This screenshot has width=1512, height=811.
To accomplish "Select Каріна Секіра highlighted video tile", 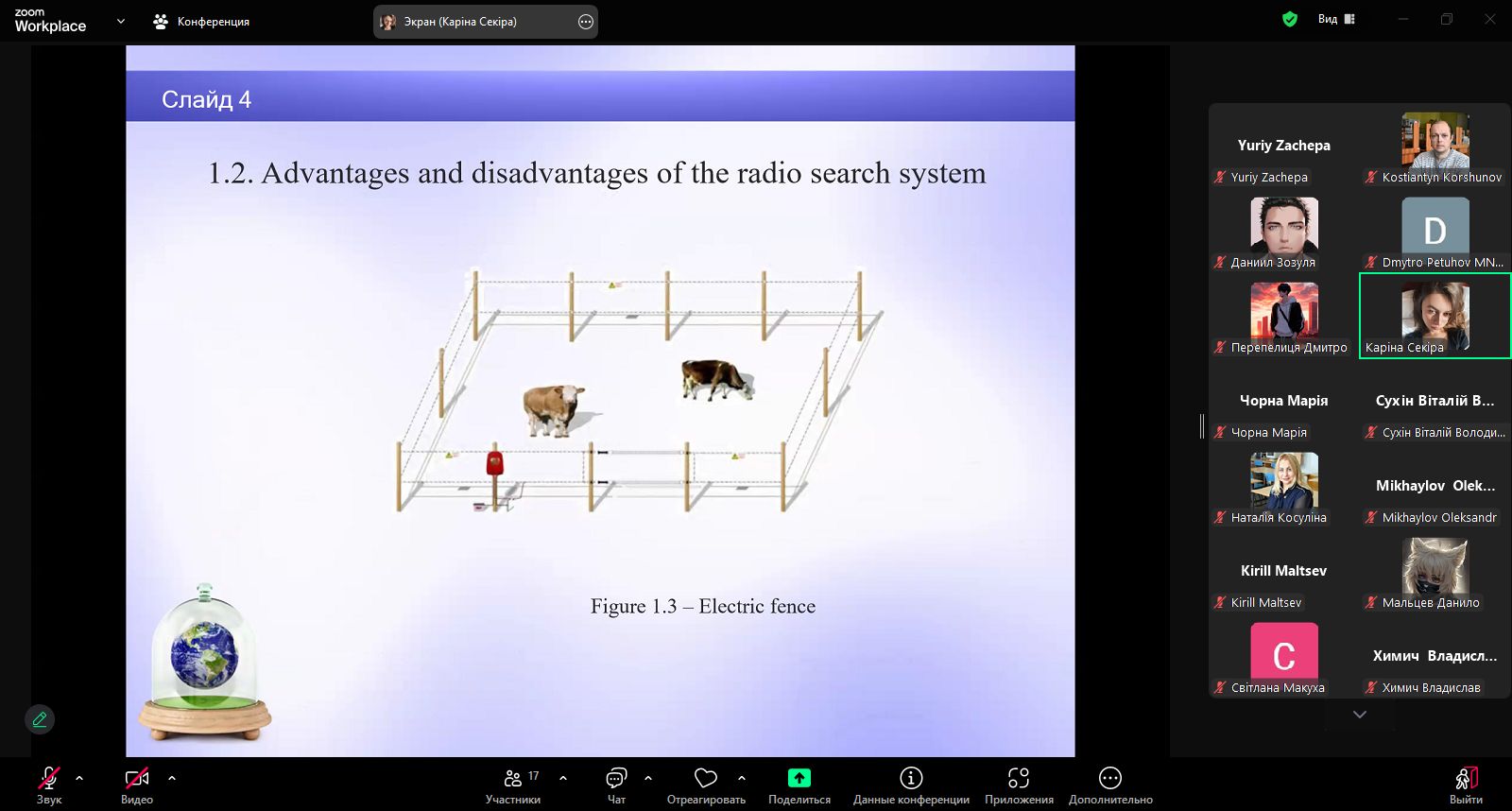I will (1435, 316).
